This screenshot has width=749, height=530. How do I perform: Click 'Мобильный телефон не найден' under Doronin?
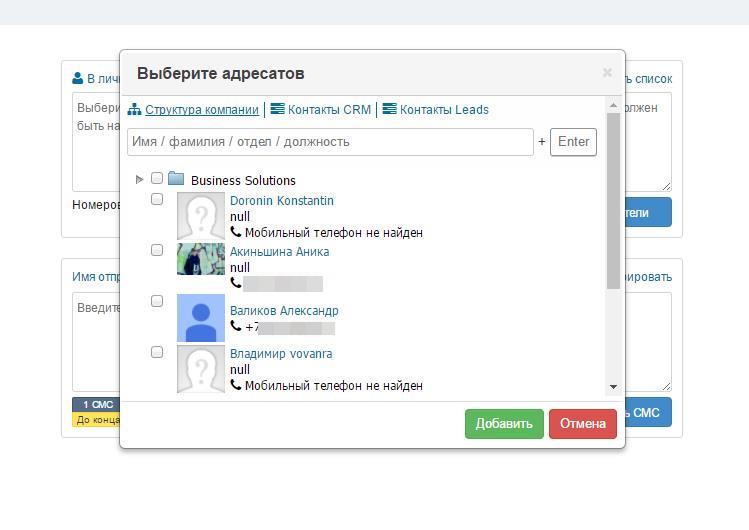tap(334, 233)
